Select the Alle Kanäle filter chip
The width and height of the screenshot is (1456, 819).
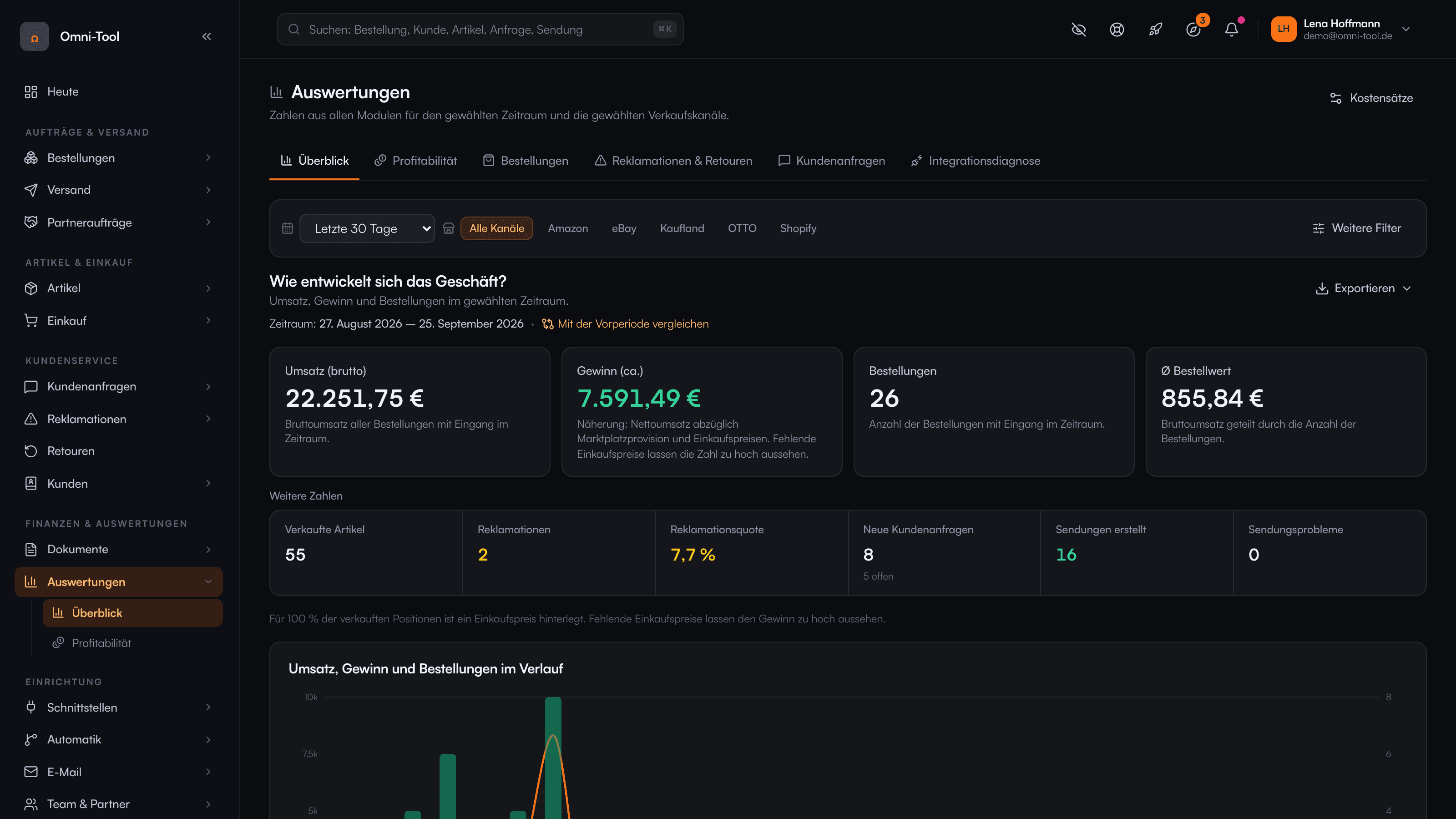pos(497,228)
